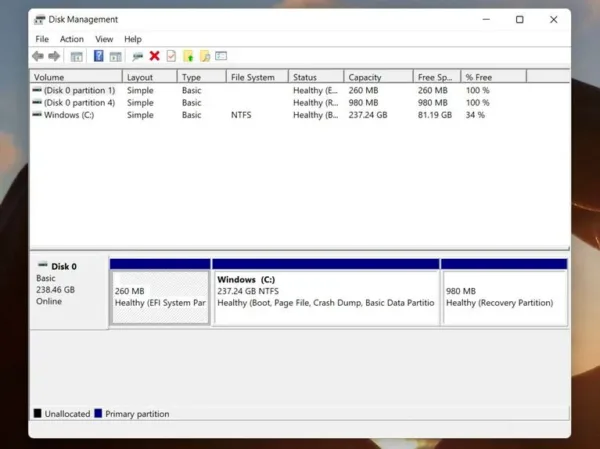600x449 pixels.
Task: Sort by the Capacity column header
Action: pyautogui.click(x=379, y=77)
